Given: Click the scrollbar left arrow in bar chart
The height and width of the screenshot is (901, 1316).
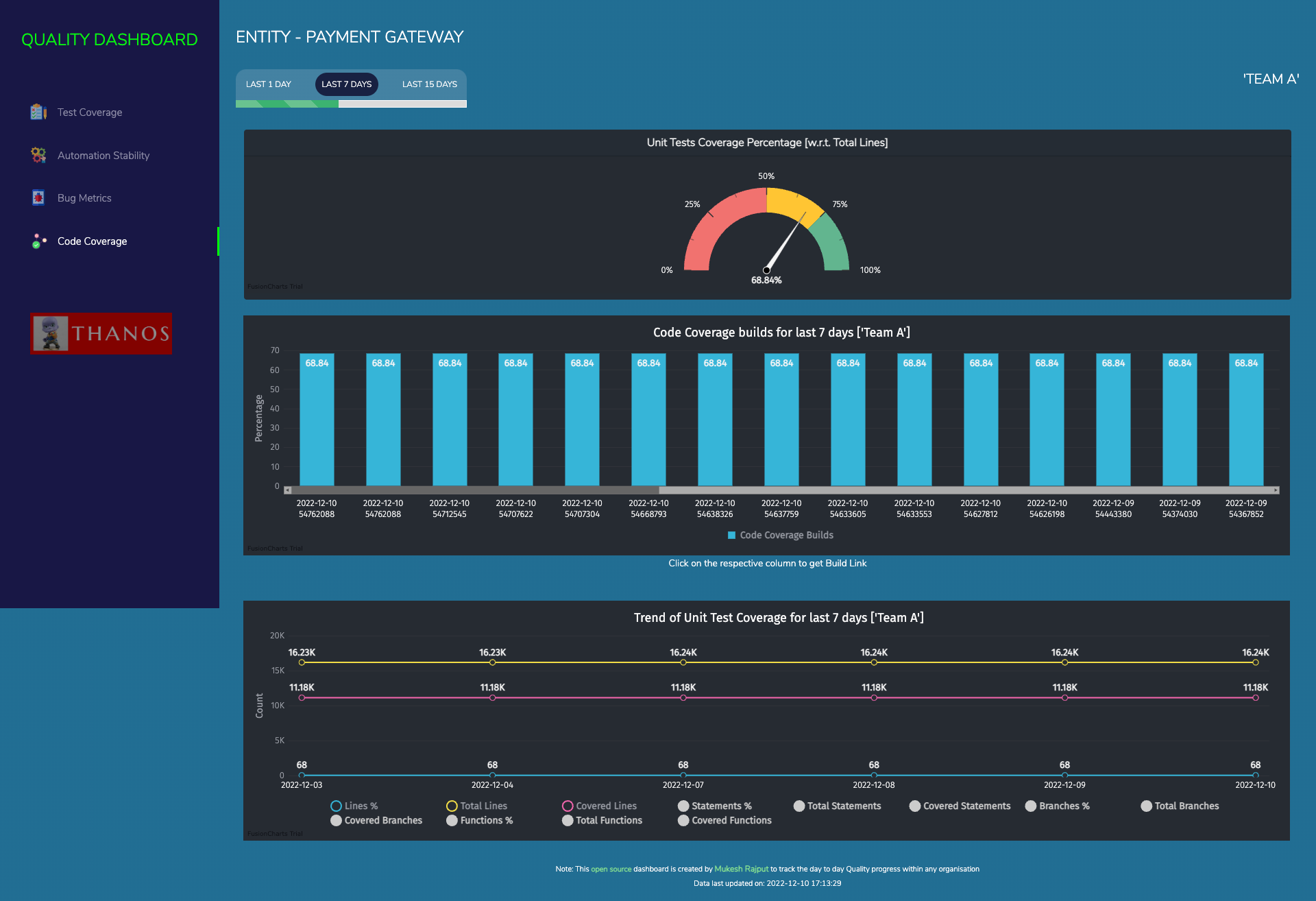Looking at the screenshot, I should point(287,490).
